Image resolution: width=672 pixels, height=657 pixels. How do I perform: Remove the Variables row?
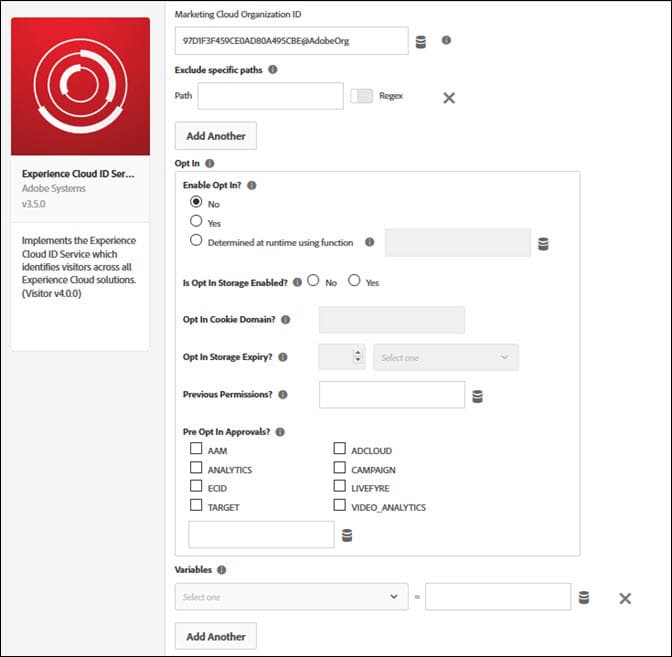click(x=625, y=598)
